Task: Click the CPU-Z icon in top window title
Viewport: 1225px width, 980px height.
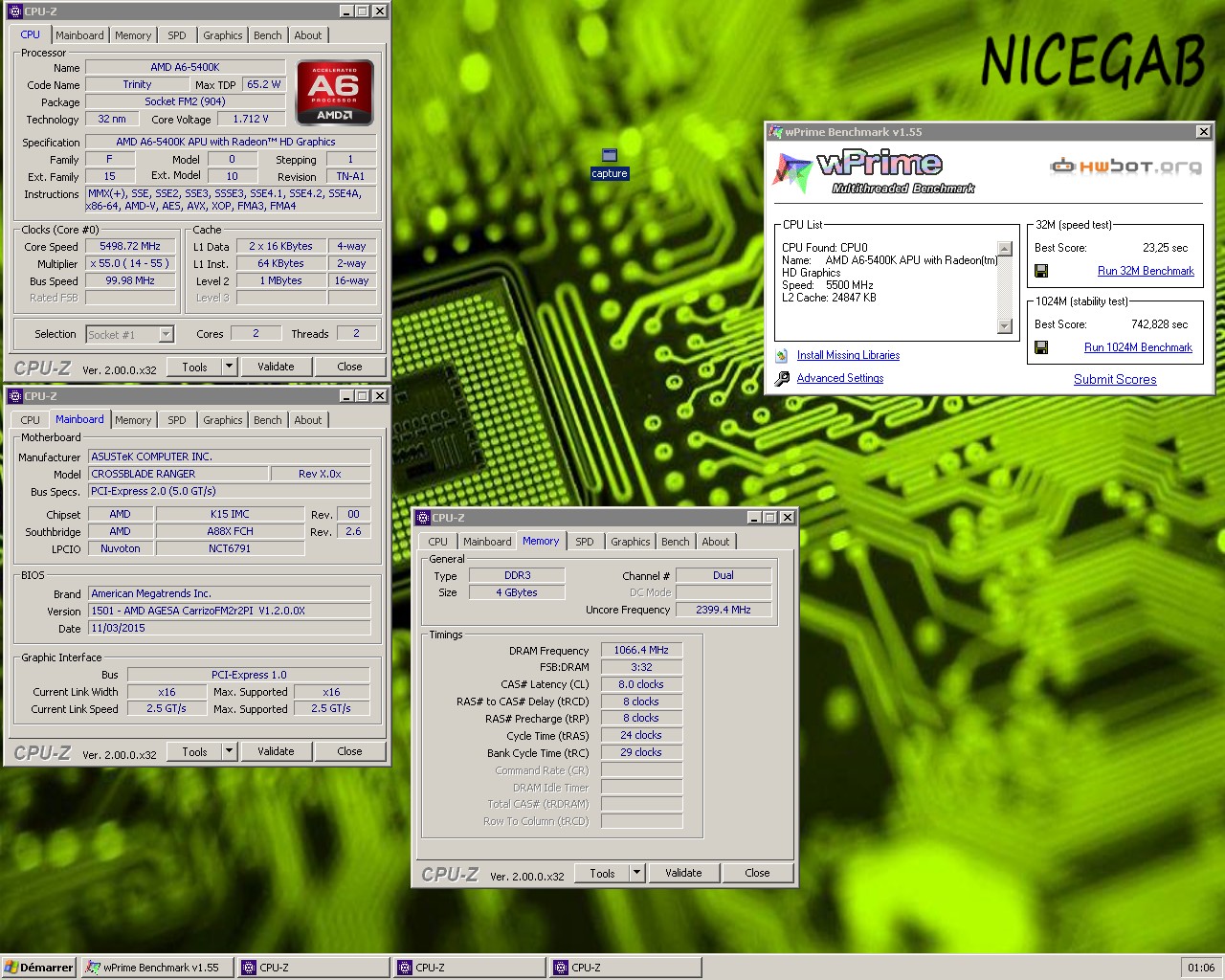Action: (x=15, y=11)
